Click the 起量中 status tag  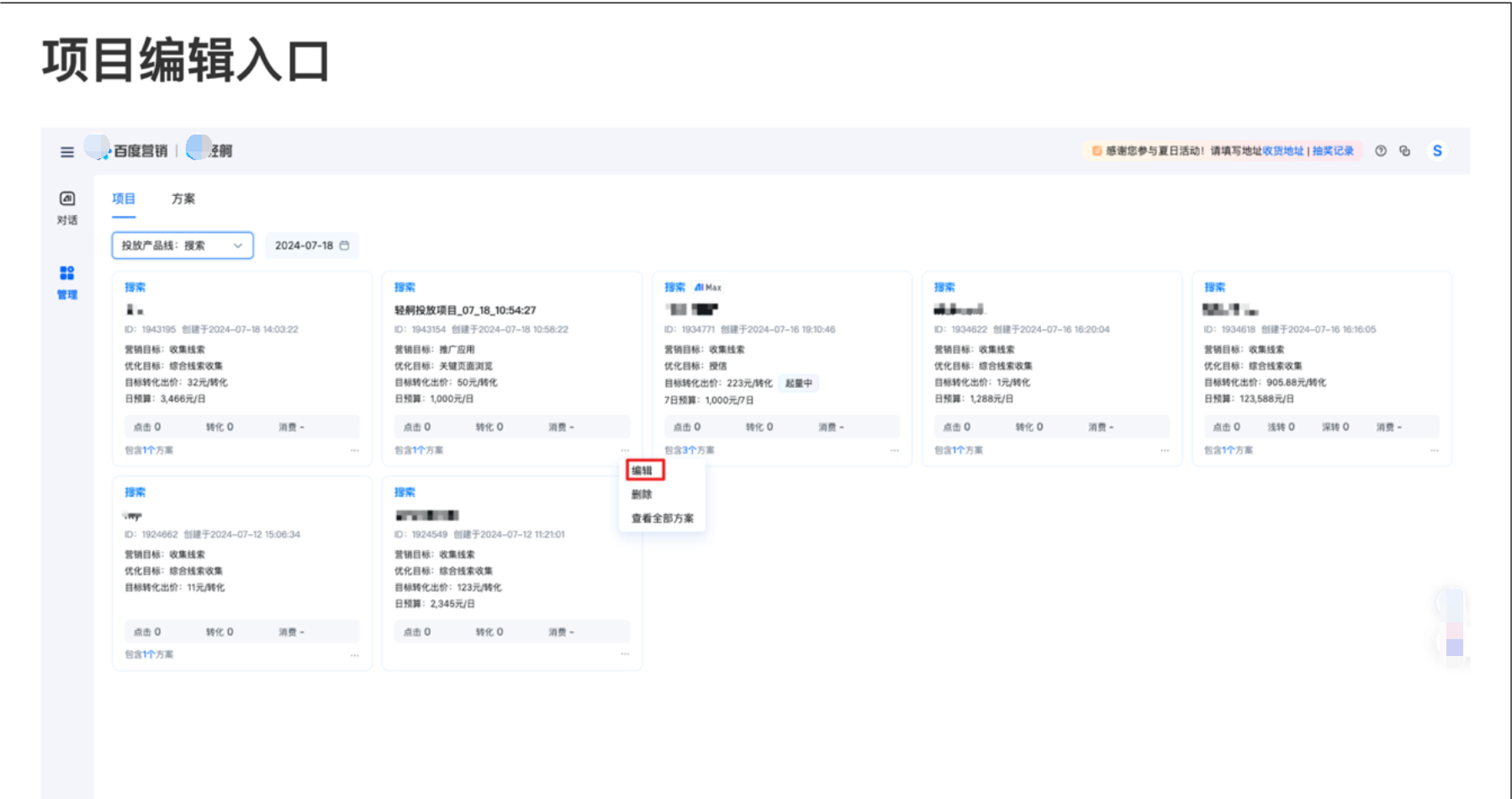pyautogui.click(x=799, y=384)
